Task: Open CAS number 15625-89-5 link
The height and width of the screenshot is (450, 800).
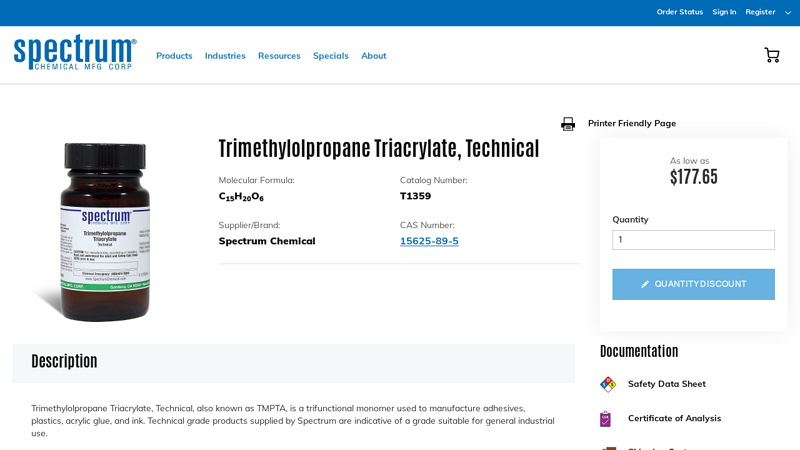Action: [x=429, y=241]
